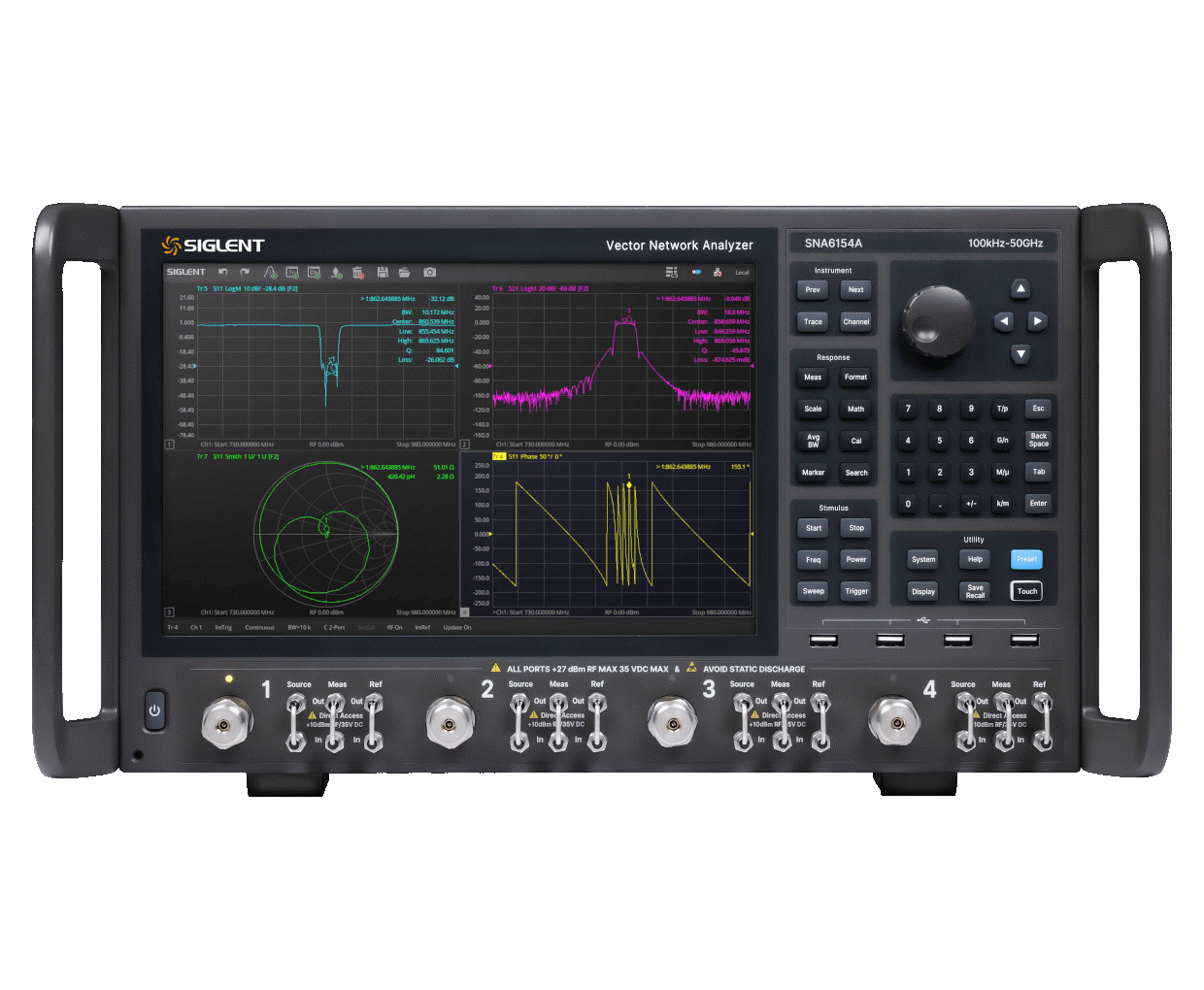Image resolution: width=1204 pixels, height=990 pixels.
Task: Click the save floppy disk icon
Action: point(383,273)
